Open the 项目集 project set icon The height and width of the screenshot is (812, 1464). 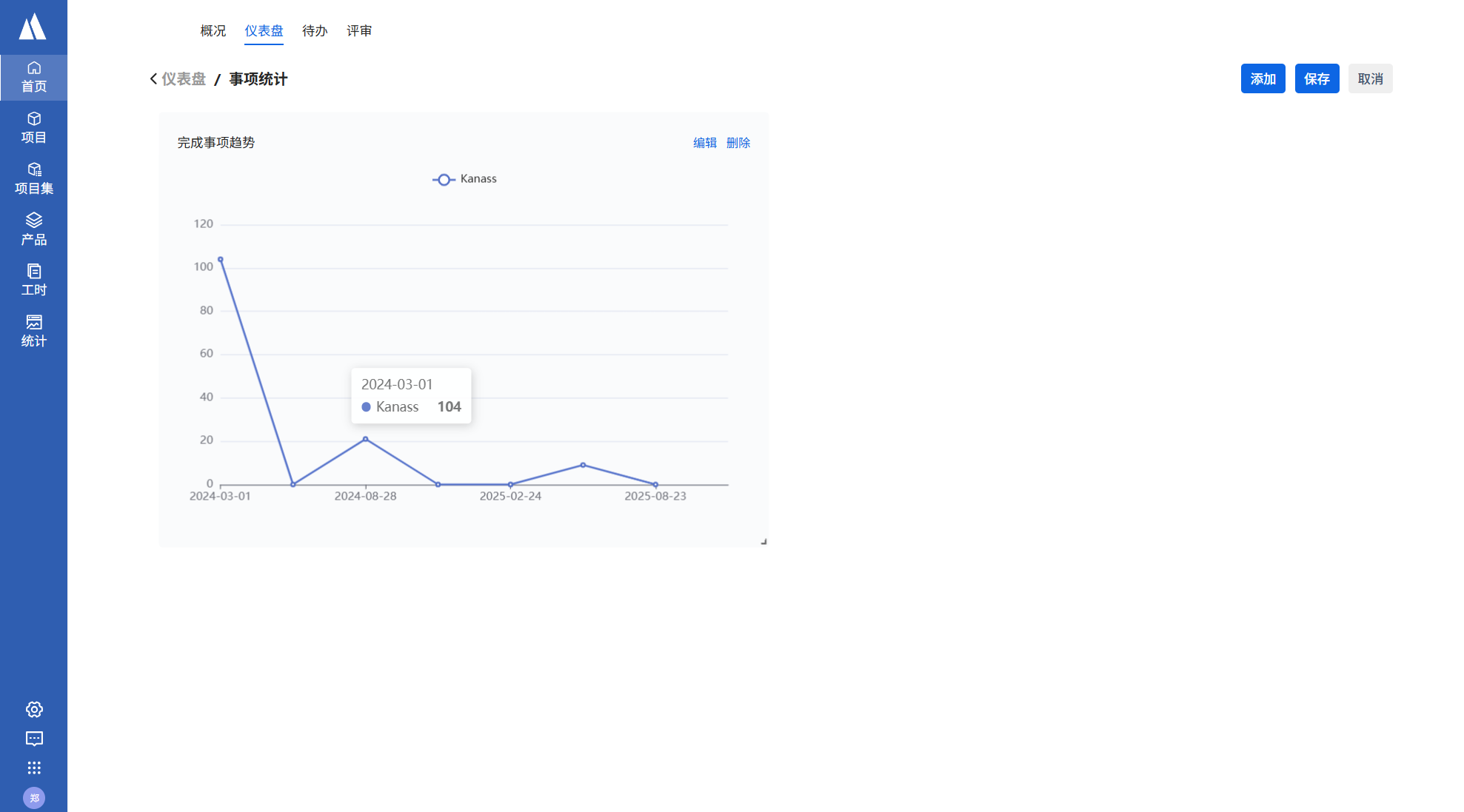33,178
